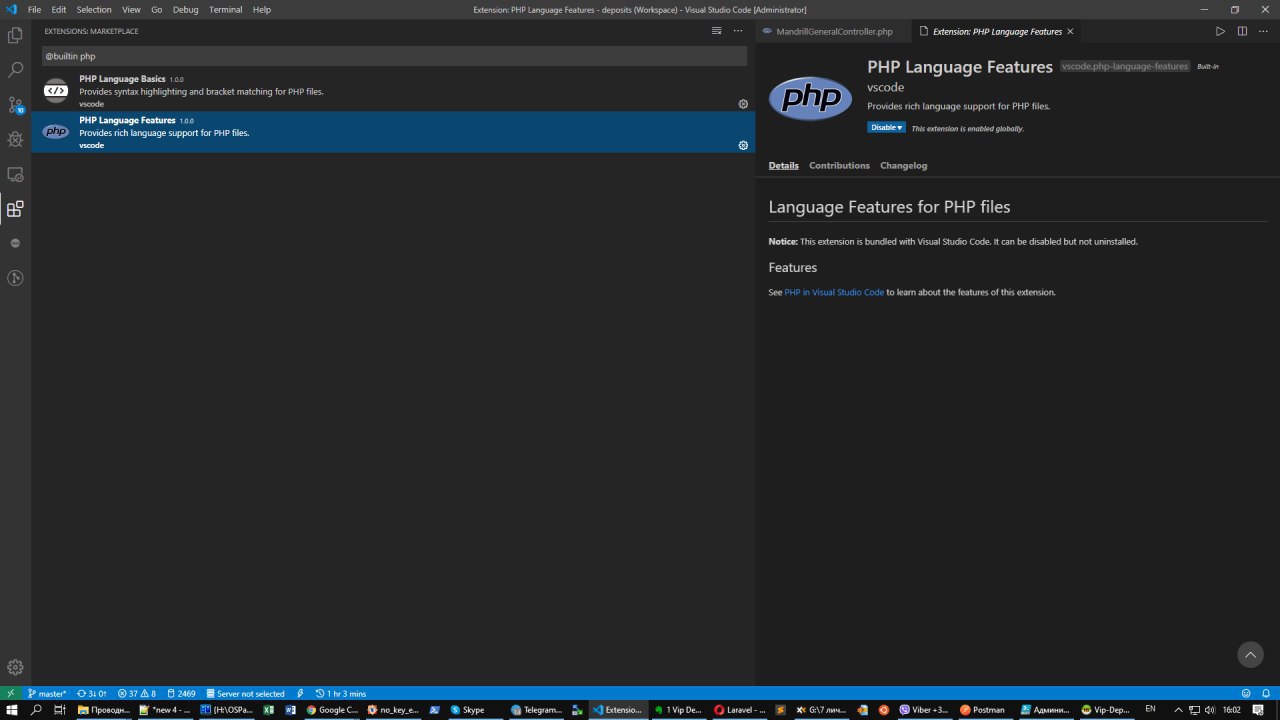Split the editor to the right
Screen dimensions: 1280x720
1242,31
